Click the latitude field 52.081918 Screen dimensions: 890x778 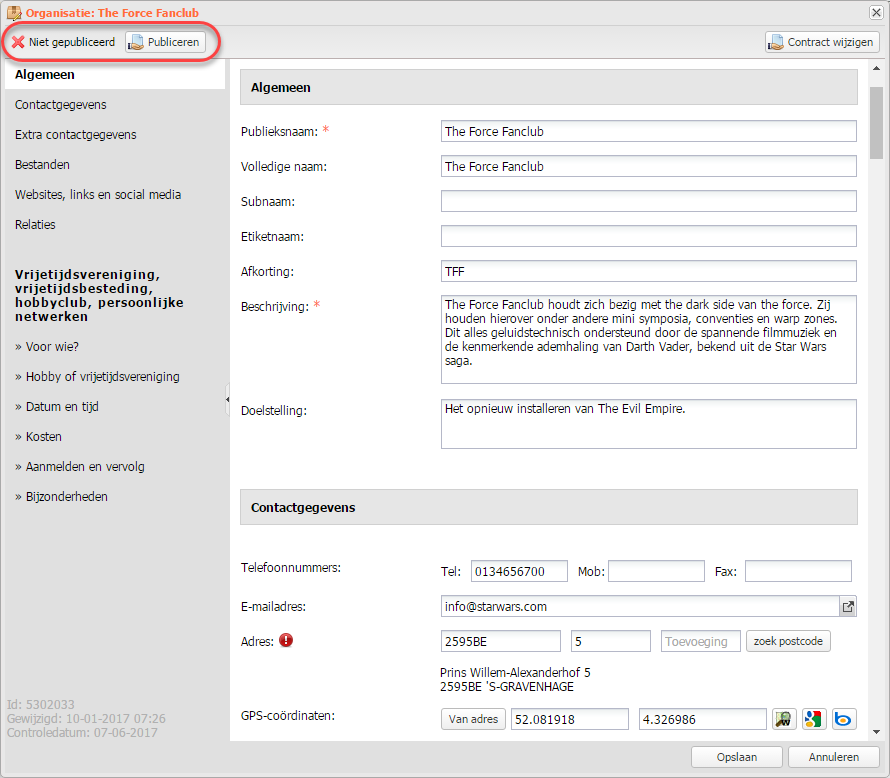point(570,719)
